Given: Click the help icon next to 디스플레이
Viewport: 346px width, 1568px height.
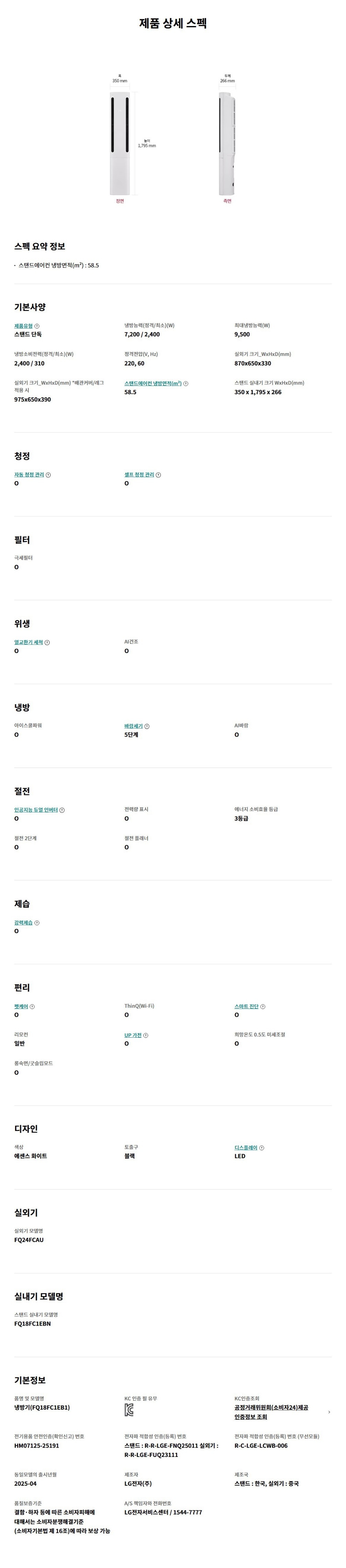Looking at the screenshot, I should pos(262,1148).
